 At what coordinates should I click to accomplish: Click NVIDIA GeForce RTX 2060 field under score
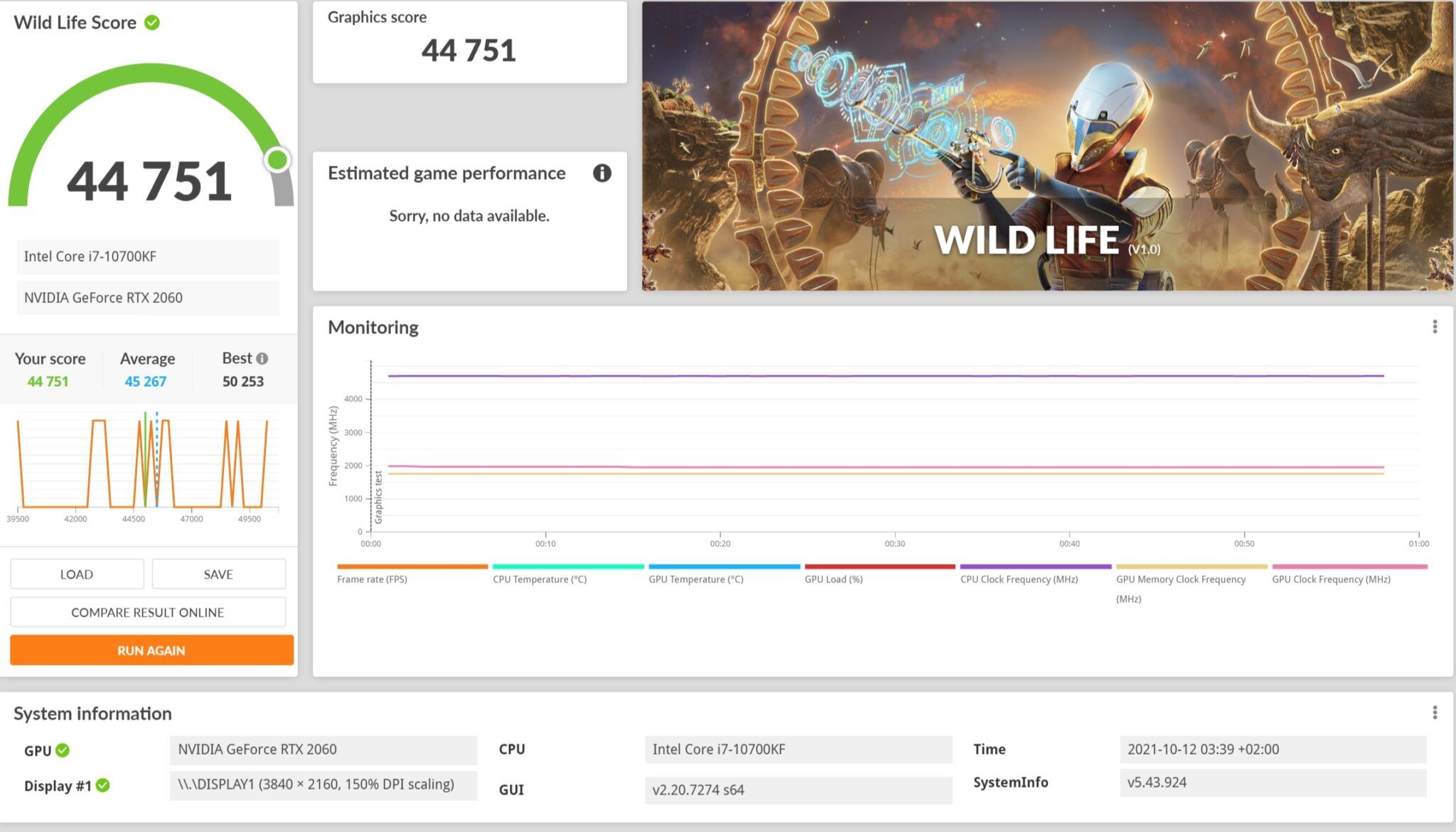[148, 298]
